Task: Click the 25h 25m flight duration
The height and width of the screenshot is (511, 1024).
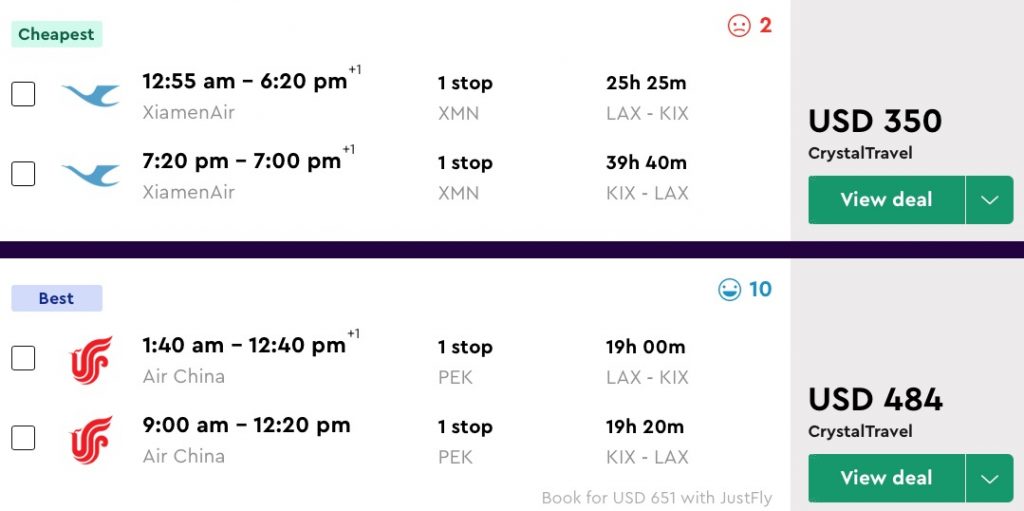Action: click(x=646, y=83)
